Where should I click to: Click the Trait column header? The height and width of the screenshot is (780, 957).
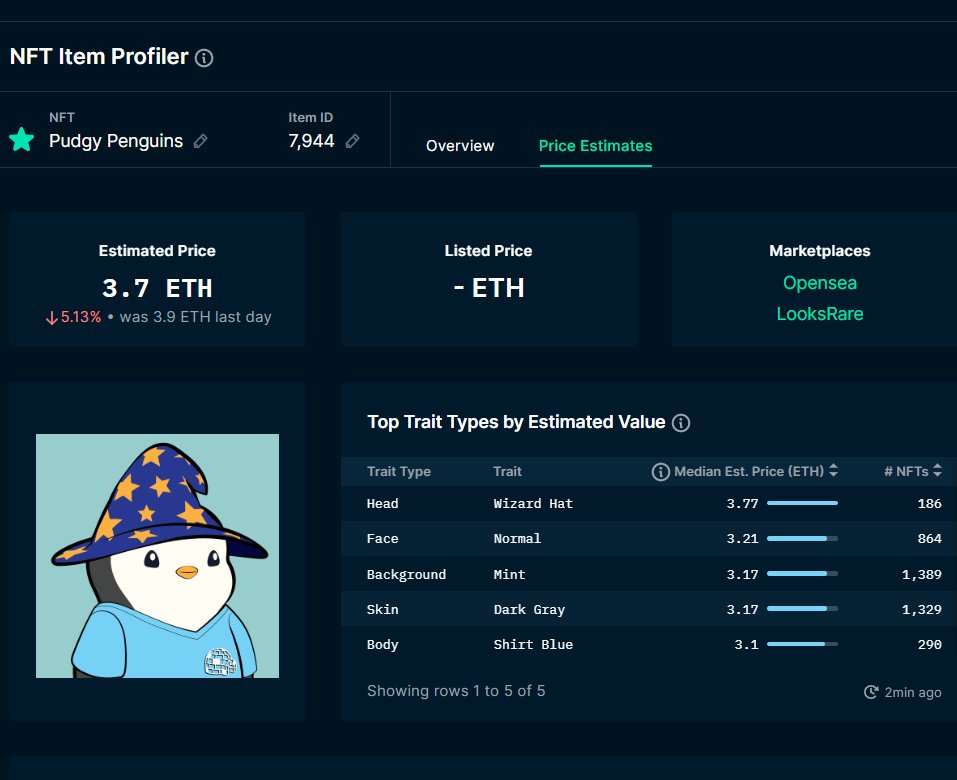tap(507, 472)
